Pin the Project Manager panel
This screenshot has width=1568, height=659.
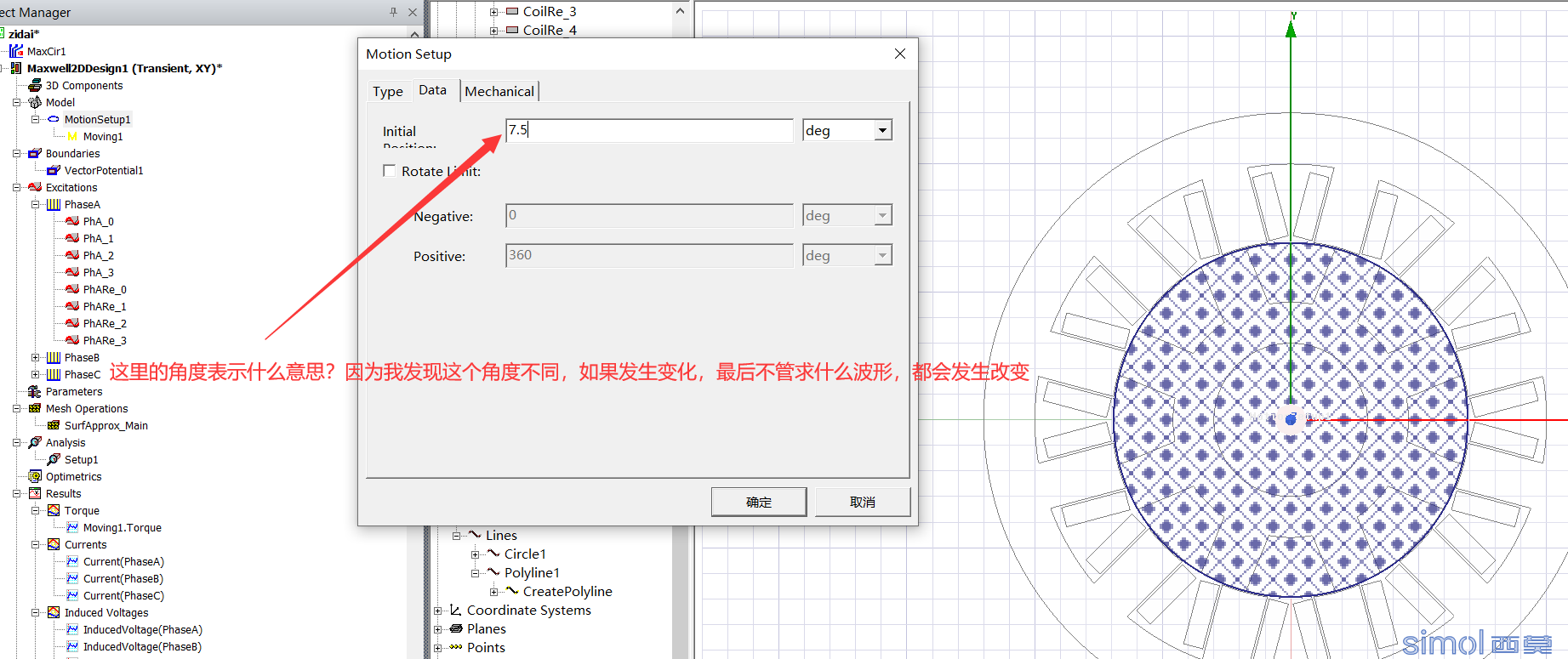coord(393,12)
